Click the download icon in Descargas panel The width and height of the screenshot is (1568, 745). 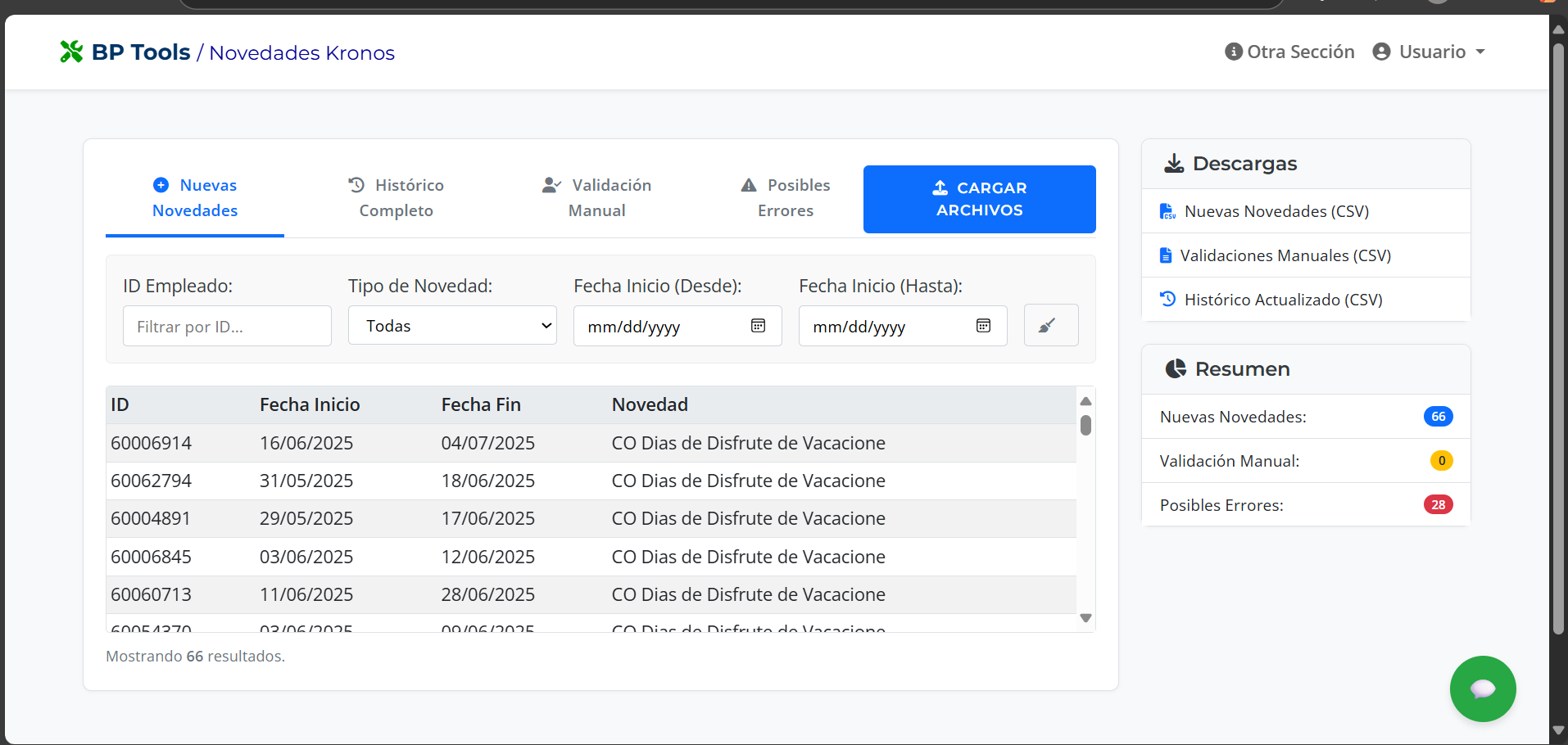pos(1175,162)
